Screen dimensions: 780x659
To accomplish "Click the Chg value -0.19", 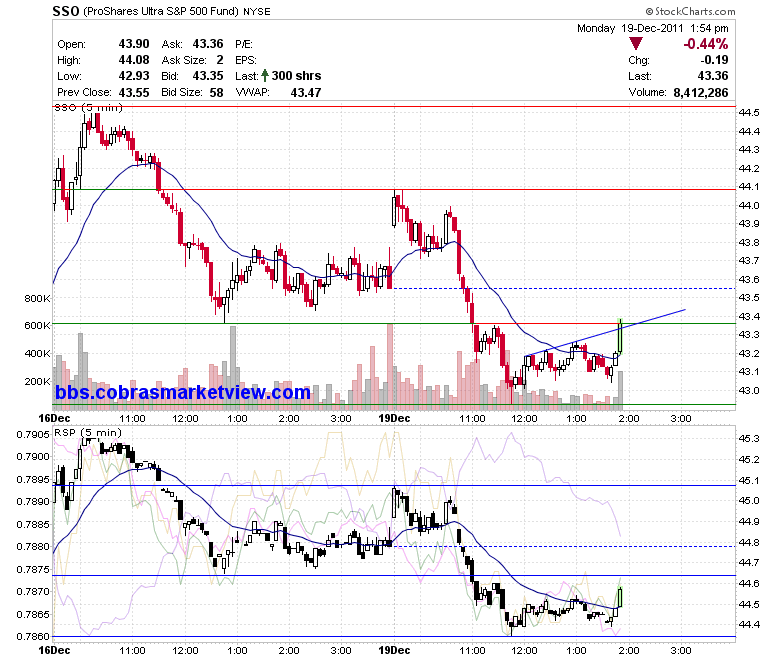I will (714, 60).
